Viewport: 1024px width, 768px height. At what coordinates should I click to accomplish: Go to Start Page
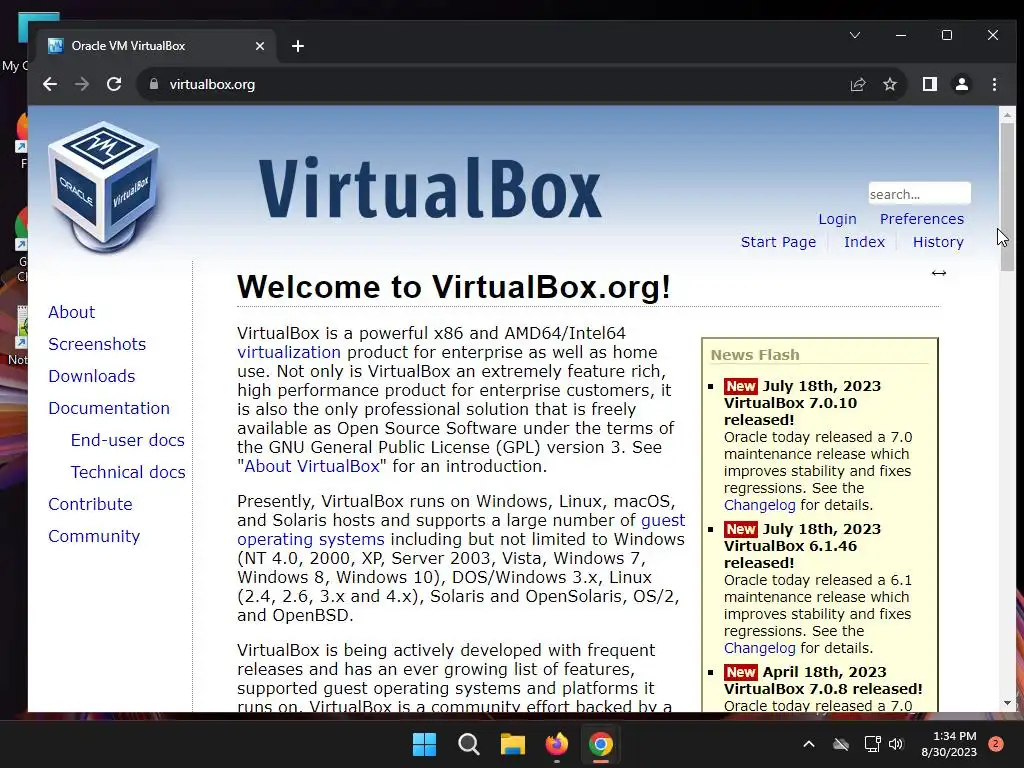coord(778,242)
